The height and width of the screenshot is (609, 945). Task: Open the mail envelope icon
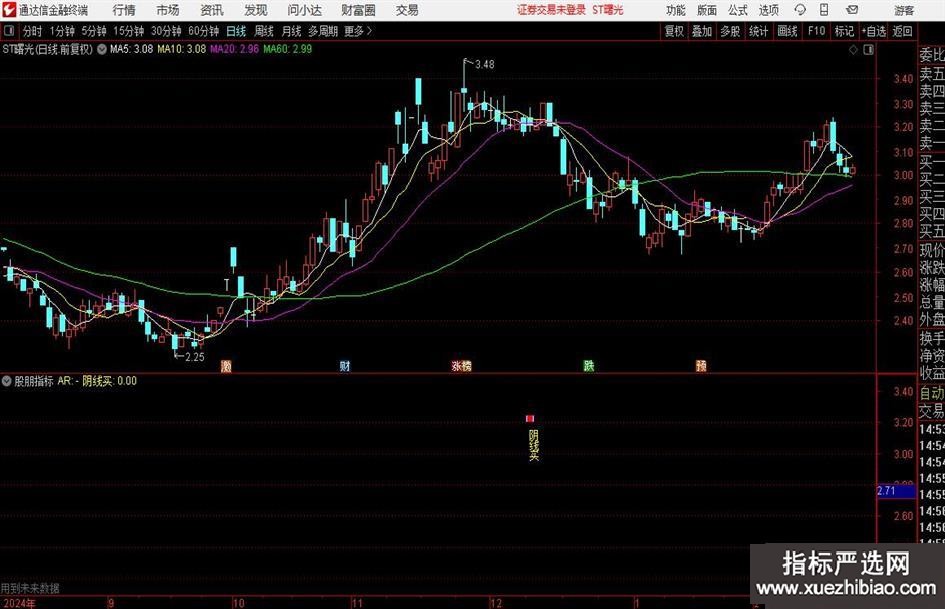[852, 10]
